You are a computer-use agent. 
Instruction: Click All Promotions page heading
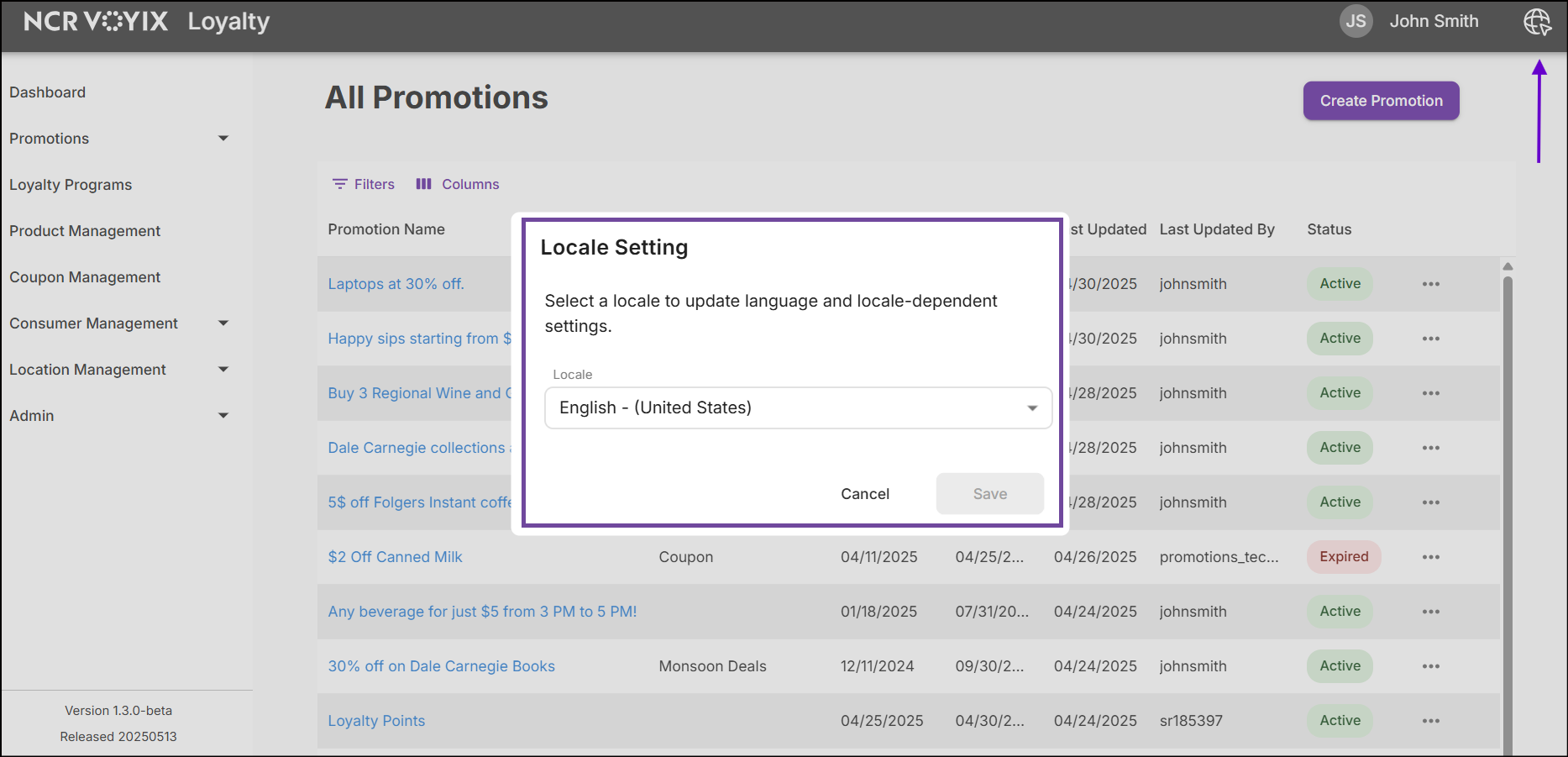pyautogui.click(x=436, y=97)
